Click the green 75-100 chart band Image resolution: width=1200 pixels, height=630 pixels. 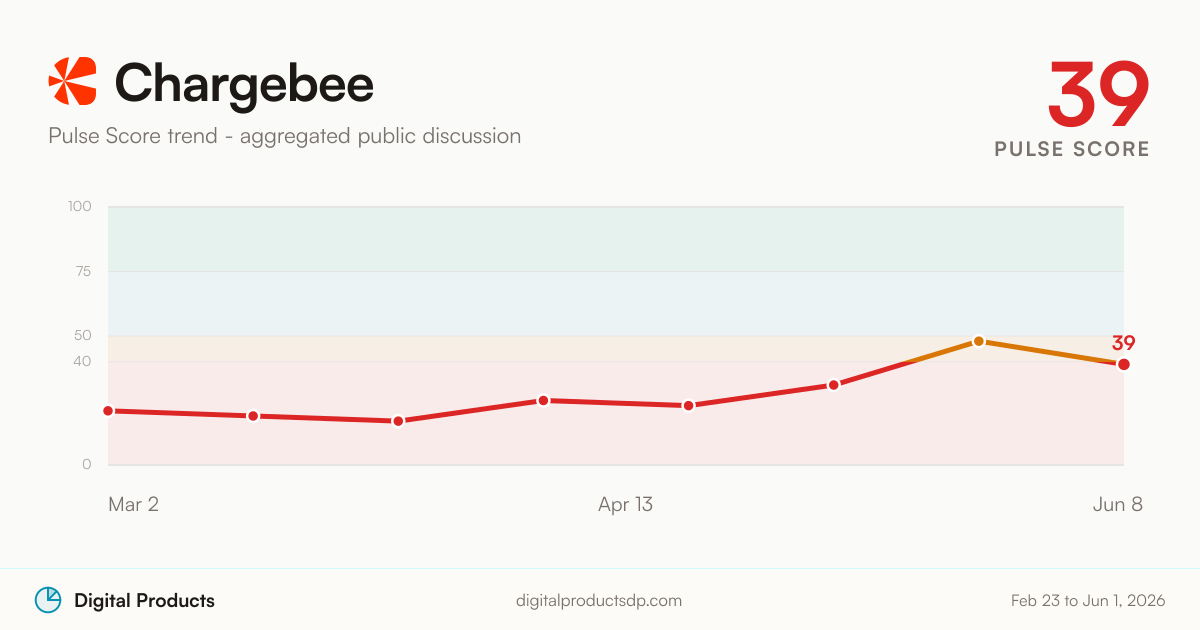[x=616, y=239]
